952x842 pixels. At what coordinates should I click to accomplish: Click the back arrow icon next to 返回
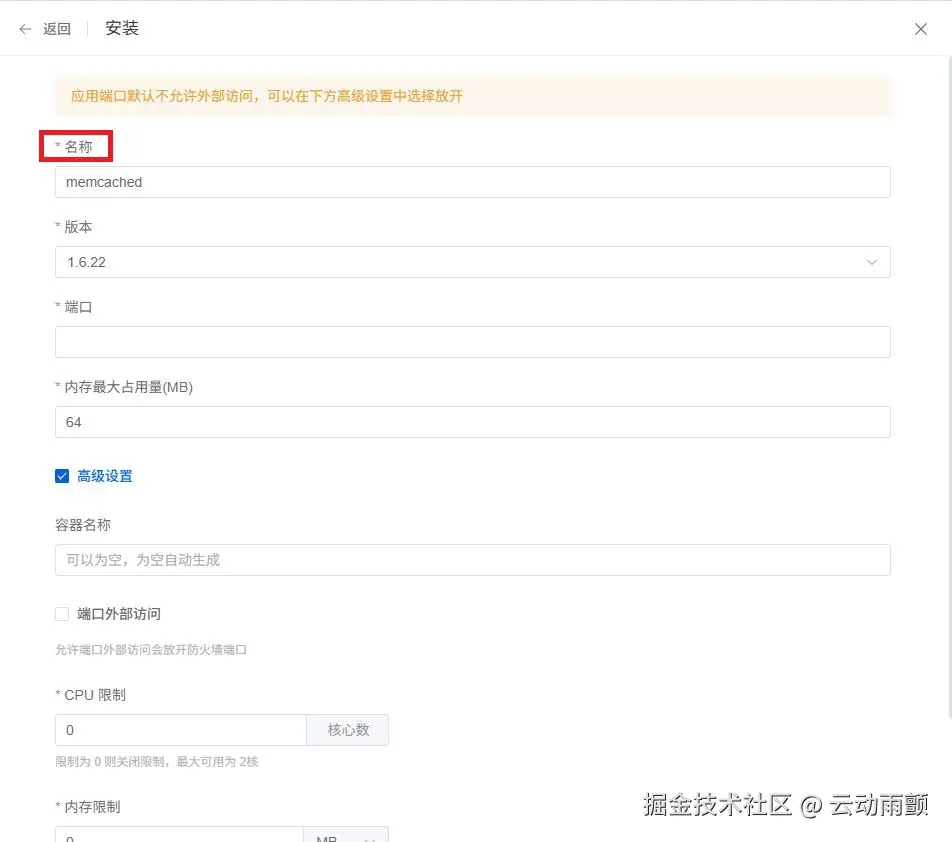pos(25,28)
